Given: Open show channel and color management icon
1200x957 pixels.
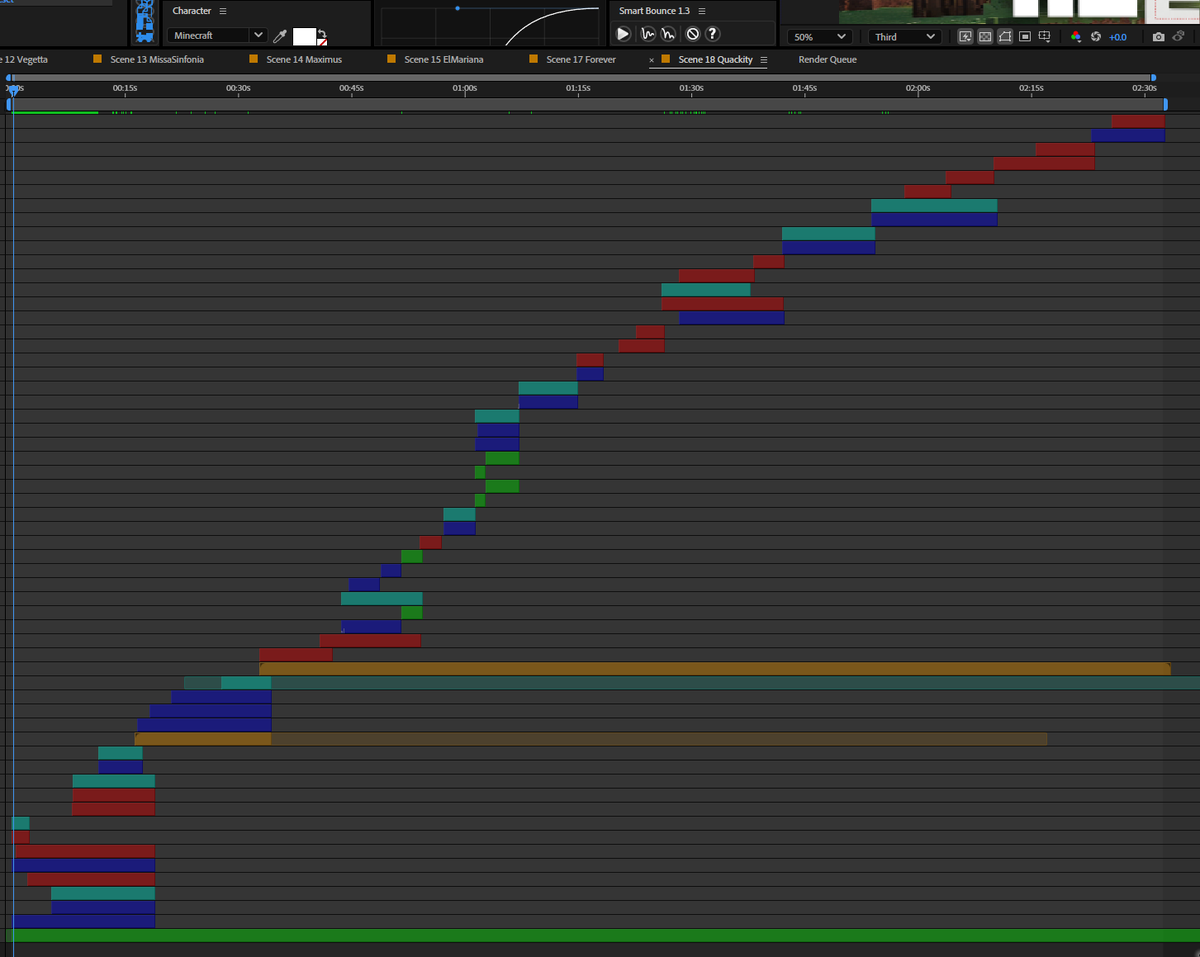Looking at the screenshot, I should click(x=1076, y=36).
